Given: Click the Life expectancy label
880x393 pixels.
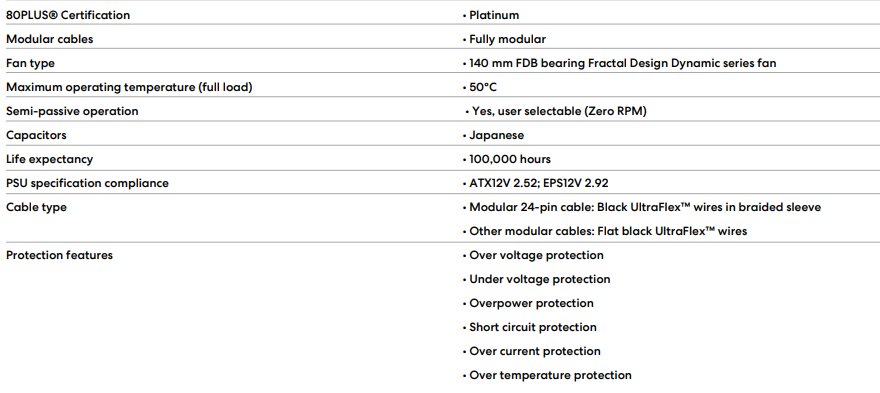Looking at the screenshot, I should [x=49, y=159].
